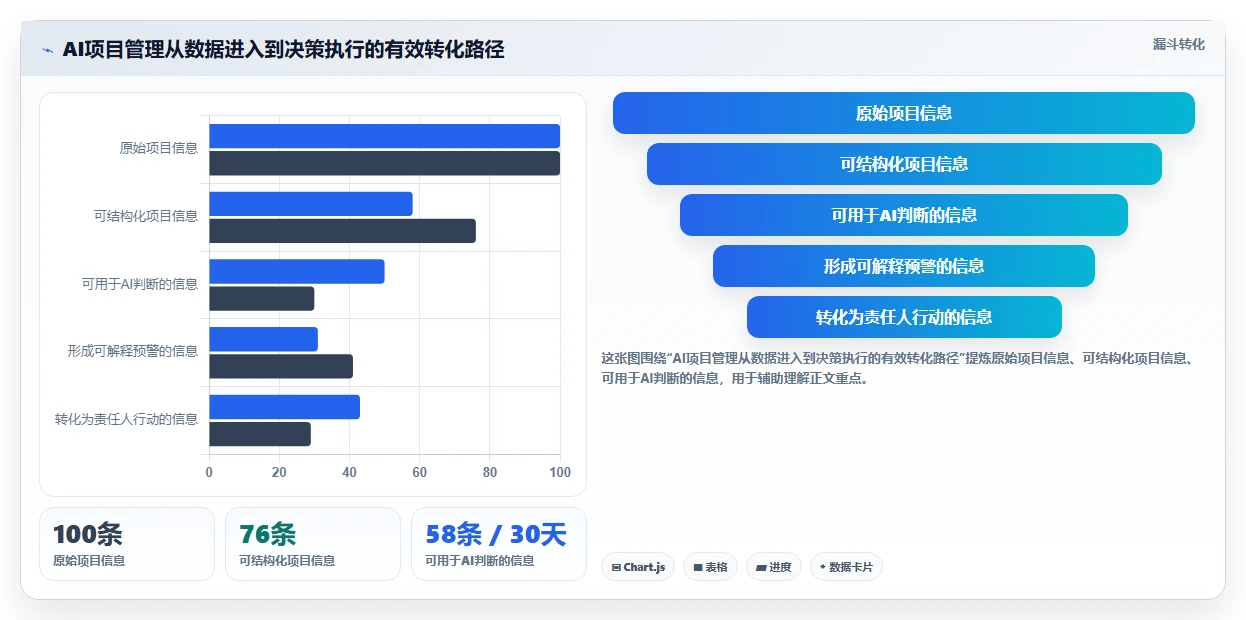Select the 可结构化项目信息 funnel stage
Image resolution: width=1246 pixels, height=620 pixels.
pos(904,164)
